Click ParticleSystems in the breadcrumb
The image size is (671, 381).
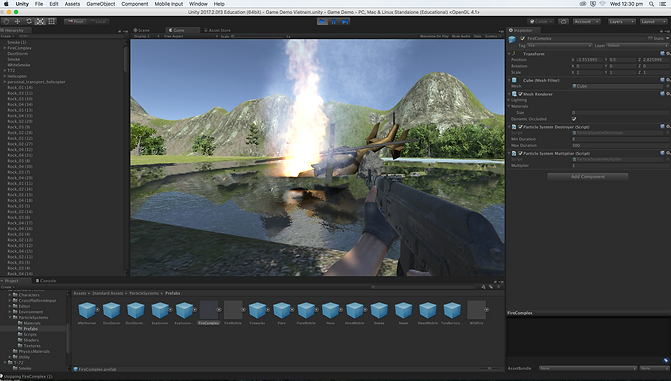(x=144, y=293)
